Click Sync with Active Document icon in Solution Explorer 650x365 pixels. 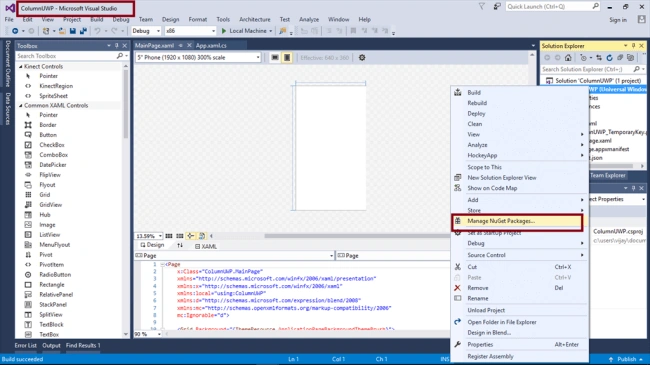(x=599, y=58)
